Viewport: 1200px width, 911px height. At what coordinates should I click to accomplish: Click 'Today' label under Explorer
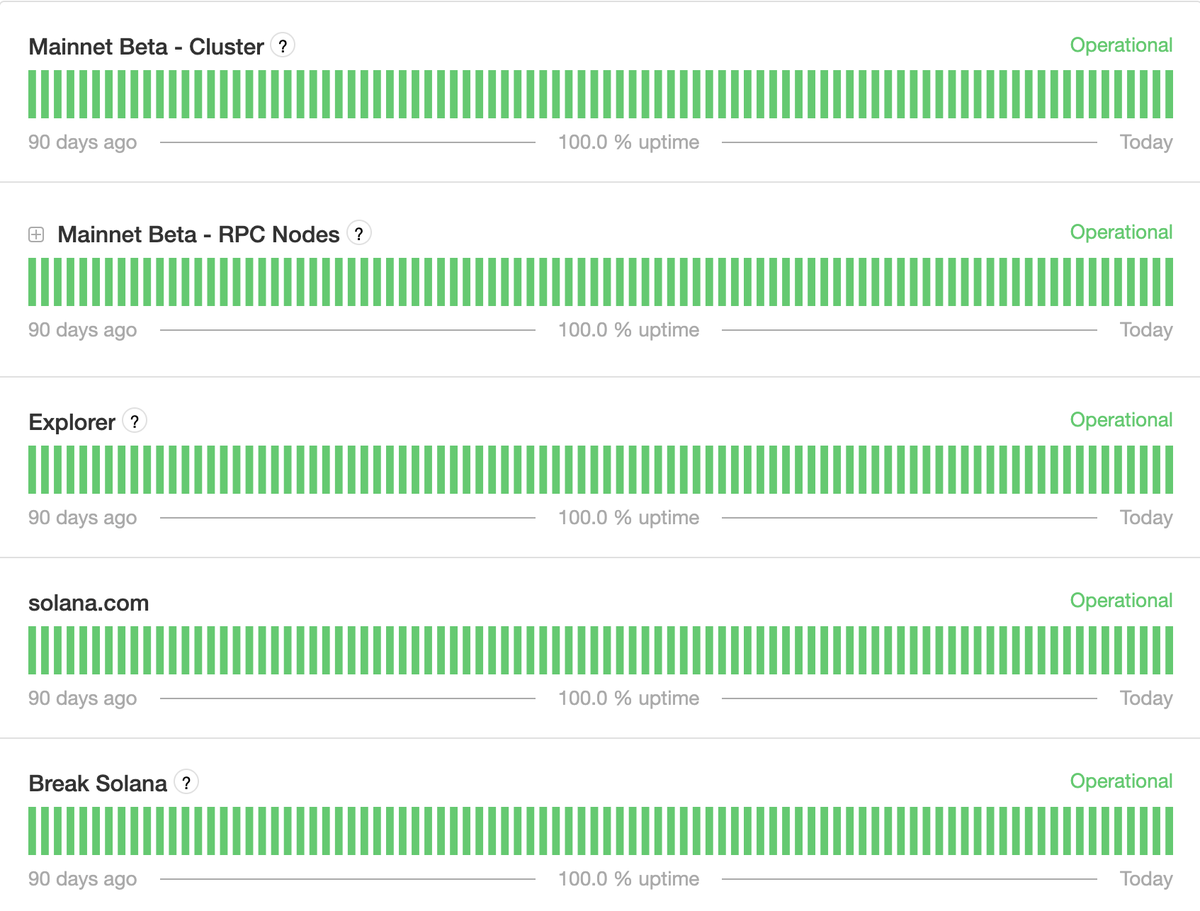click(x=1146, y=517)
